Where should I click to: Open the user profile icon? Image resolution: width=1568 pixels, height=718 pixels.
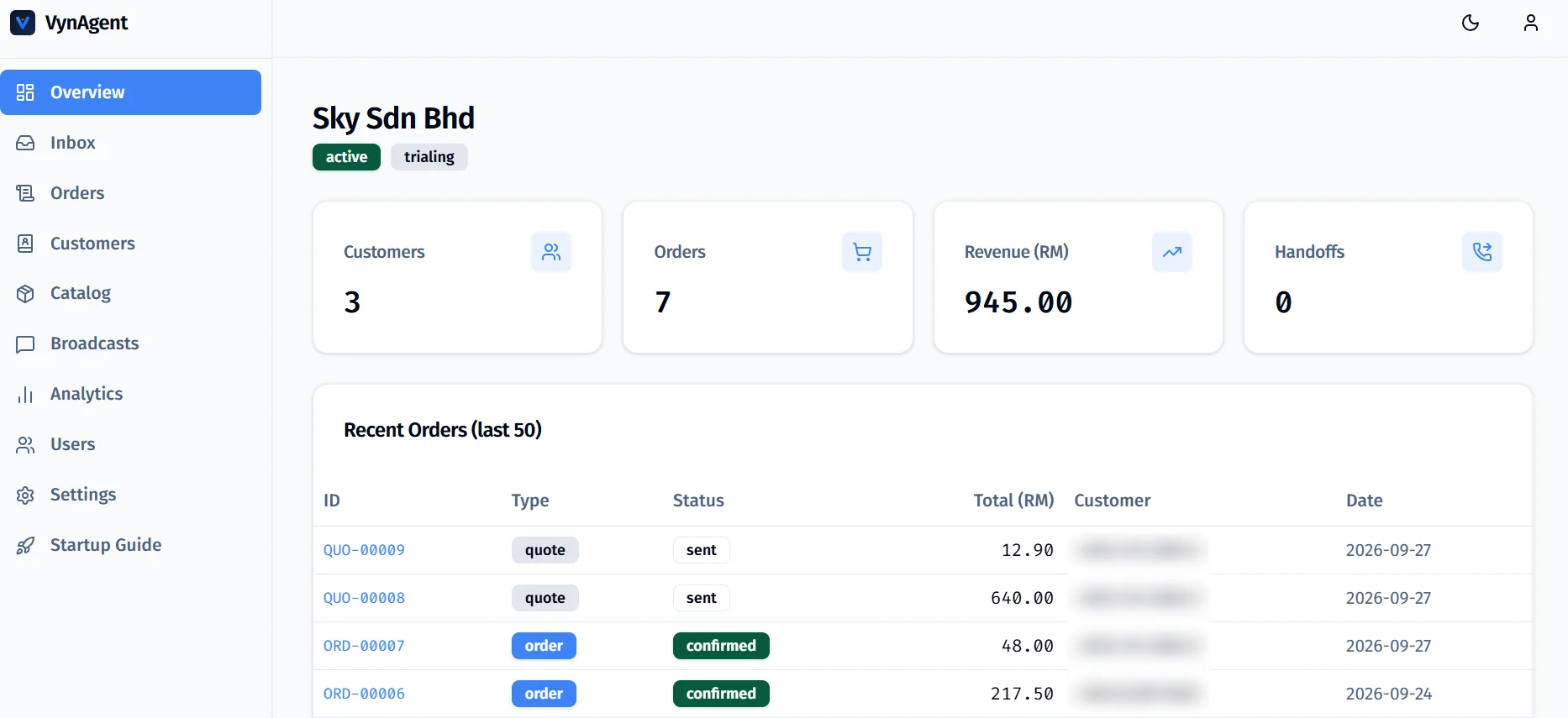click(x=1531, y=23)
